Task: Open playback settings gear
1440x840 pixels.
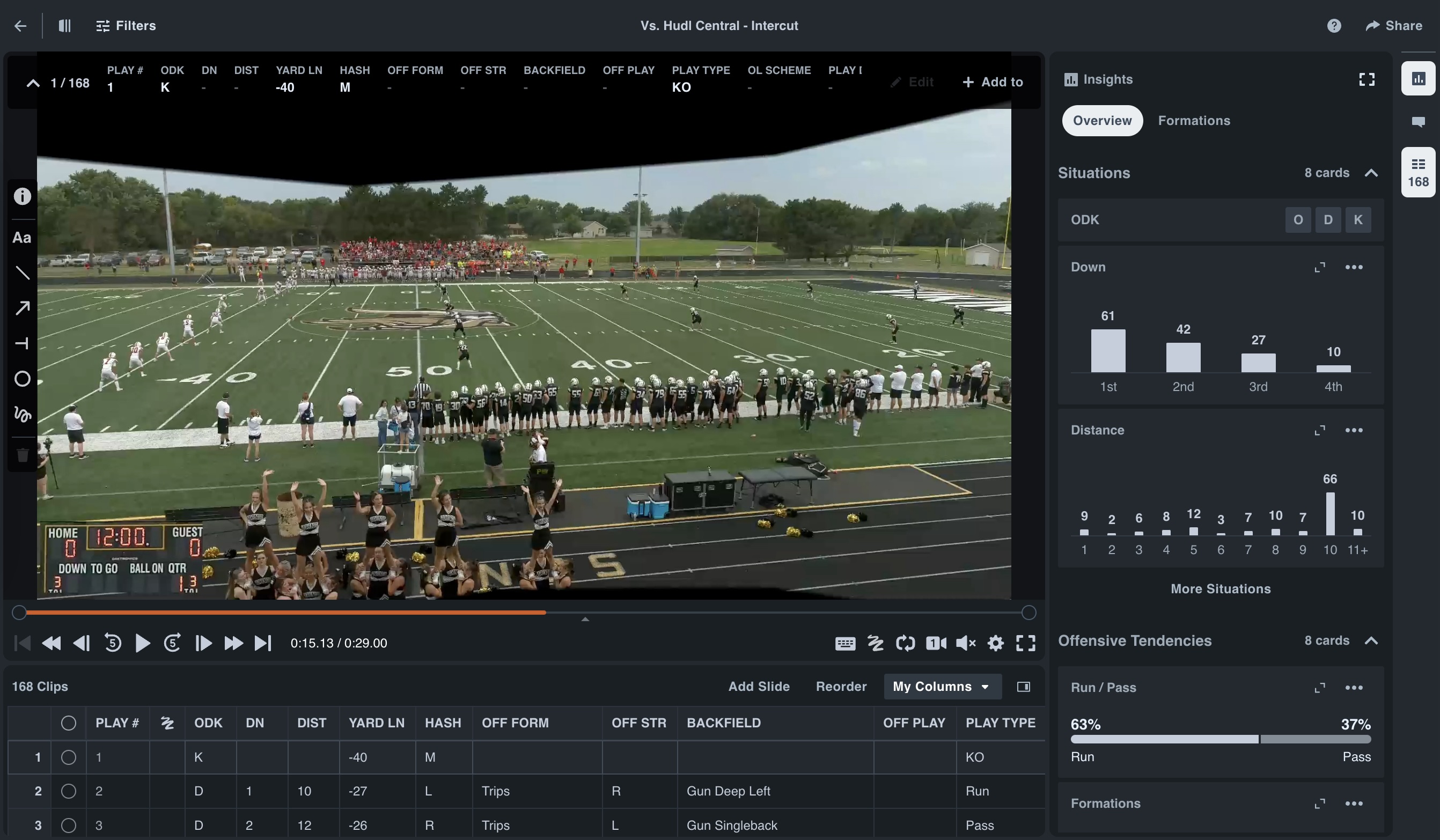Action: (996, 644)
